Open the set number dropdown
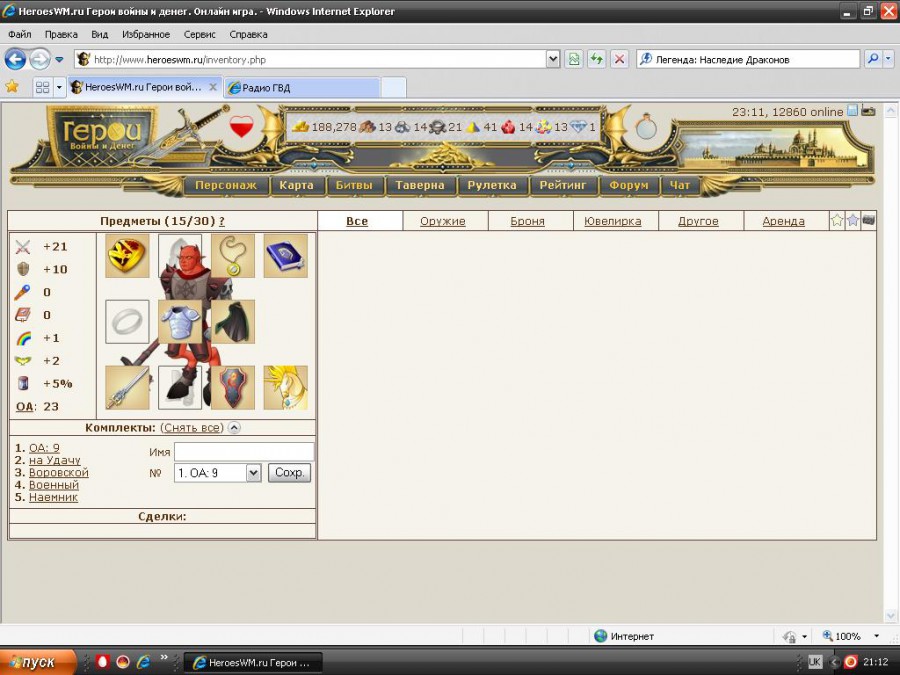This screenshot has height=675, width=900. pyautogui.click(x=253, y=473)
